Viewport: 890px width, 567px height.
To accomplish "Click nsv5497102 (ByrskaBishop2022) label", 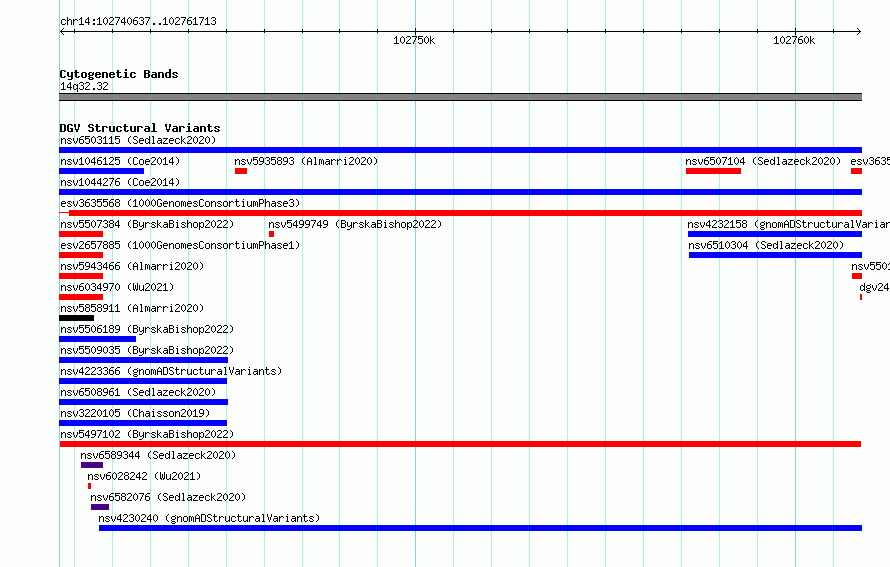I will [147, 434].
